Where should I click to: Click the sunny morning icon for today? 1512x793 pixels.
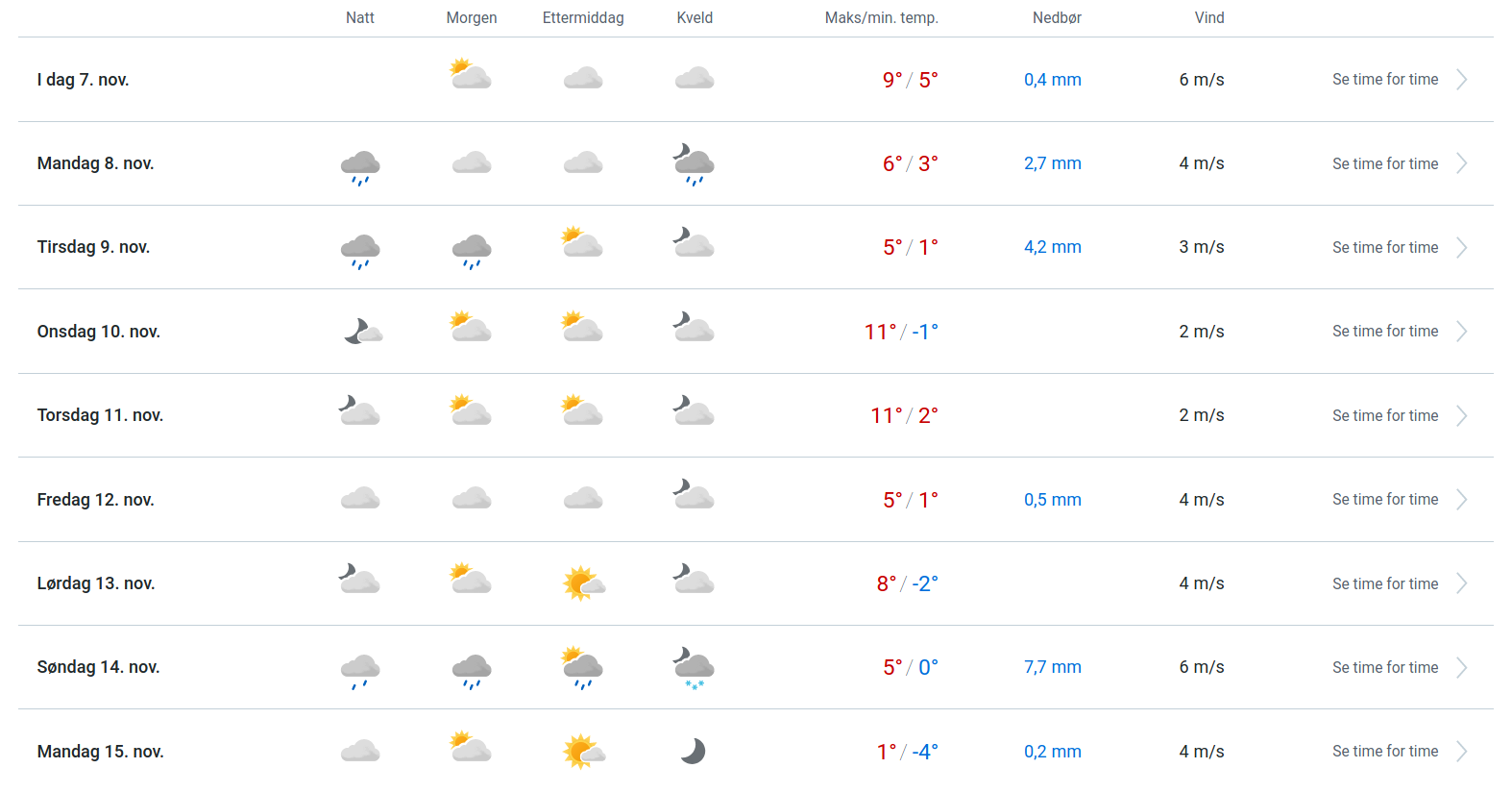471,75
